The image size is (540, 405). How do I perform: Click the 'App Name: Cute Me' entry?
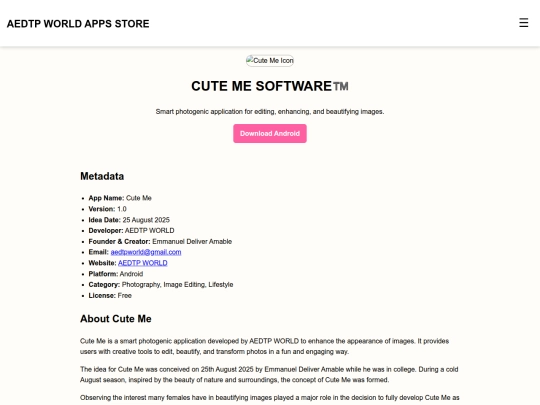pyautogui.click(x=120, y=198)
